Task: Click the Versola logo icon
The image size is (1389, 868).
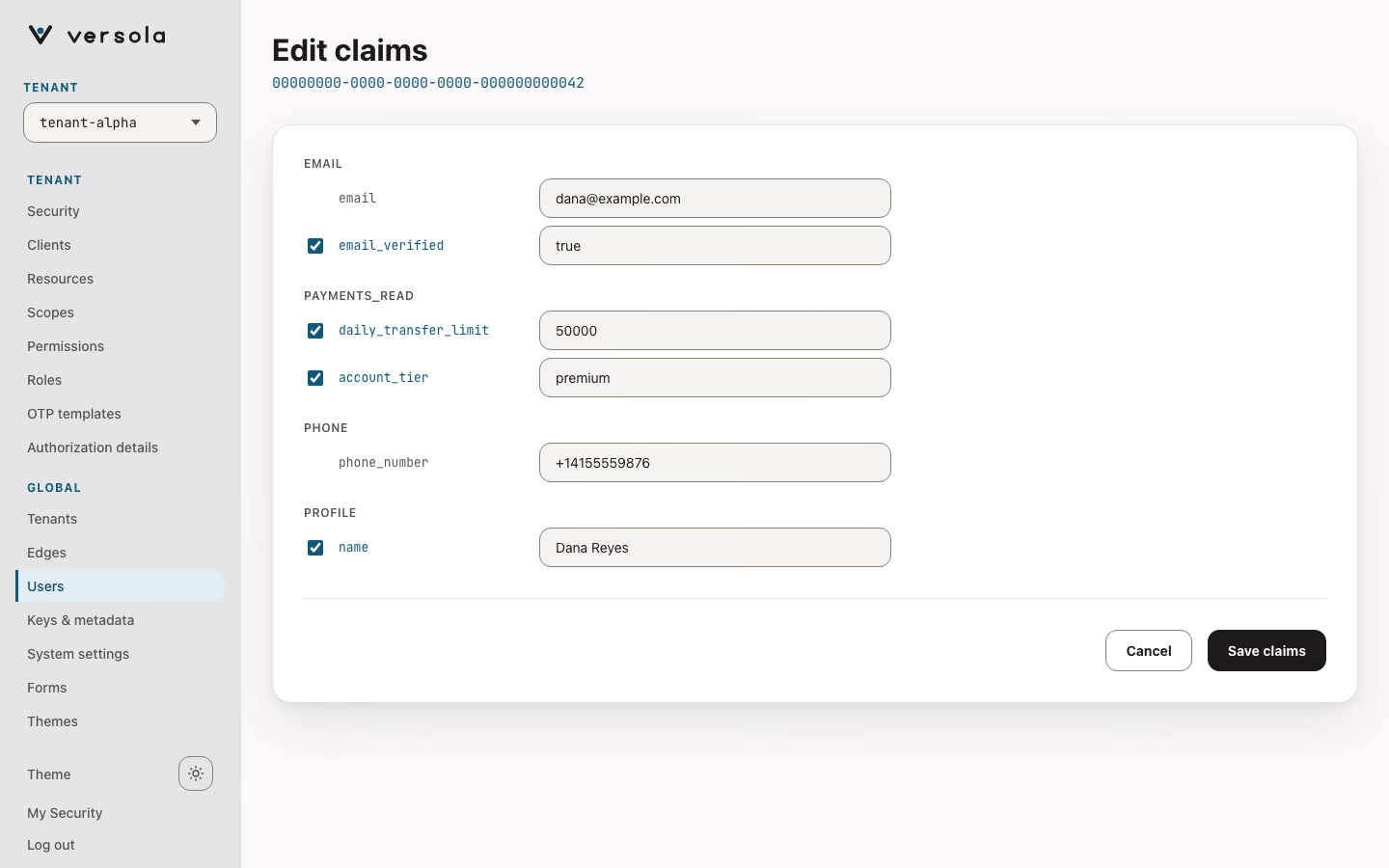Action: pos(40,35)
